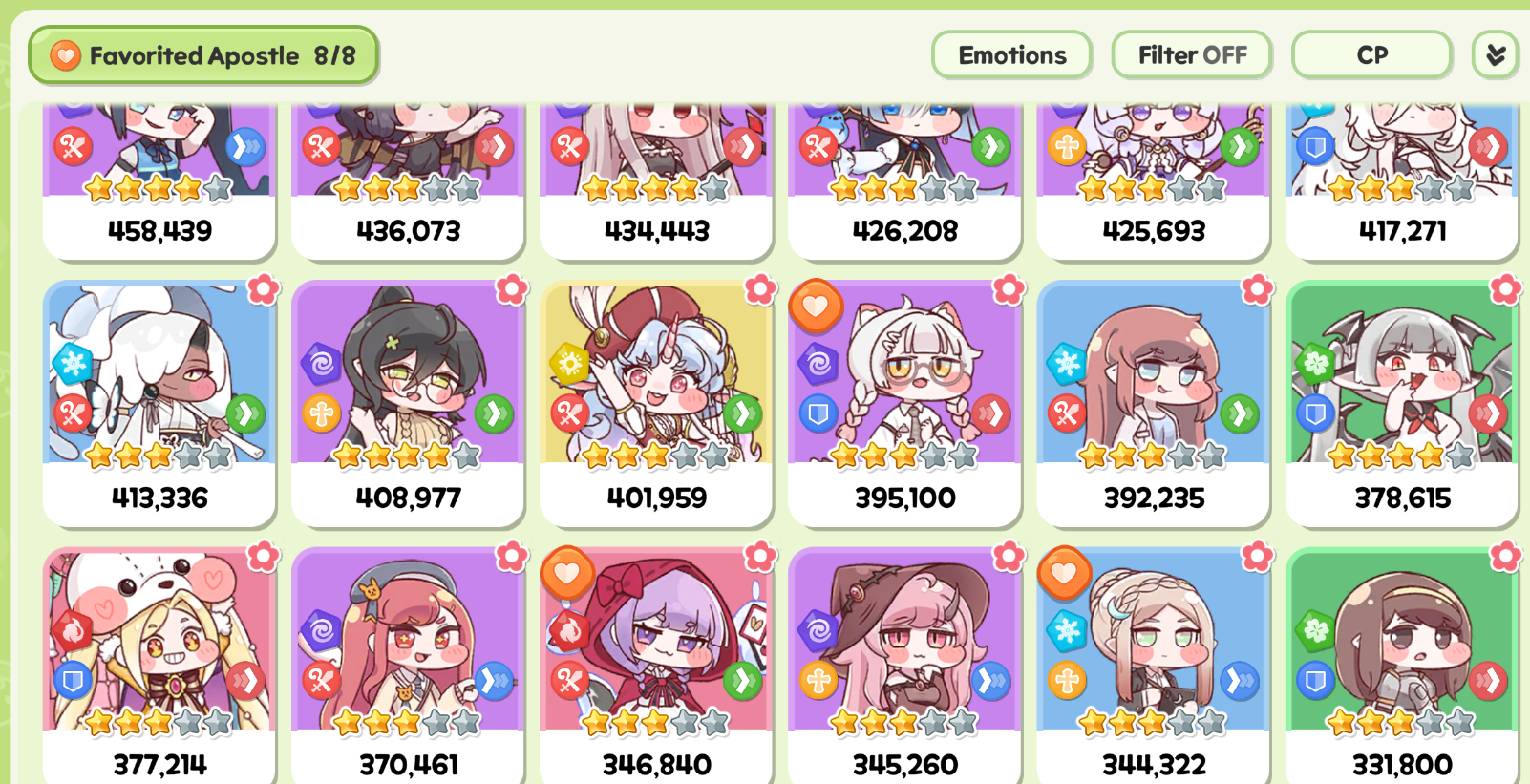Viewport: 1530px width, 784px height.
Task: Toggle the Favorited Apostle 8/8 filter
Action: click(202, 55)
